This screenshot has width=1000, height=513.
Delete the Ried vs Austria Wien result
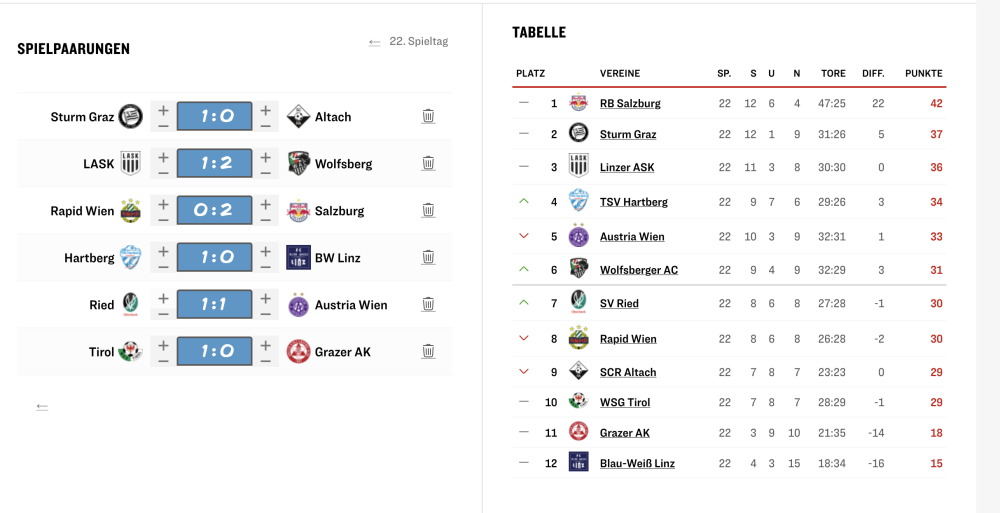click(428, 304)
